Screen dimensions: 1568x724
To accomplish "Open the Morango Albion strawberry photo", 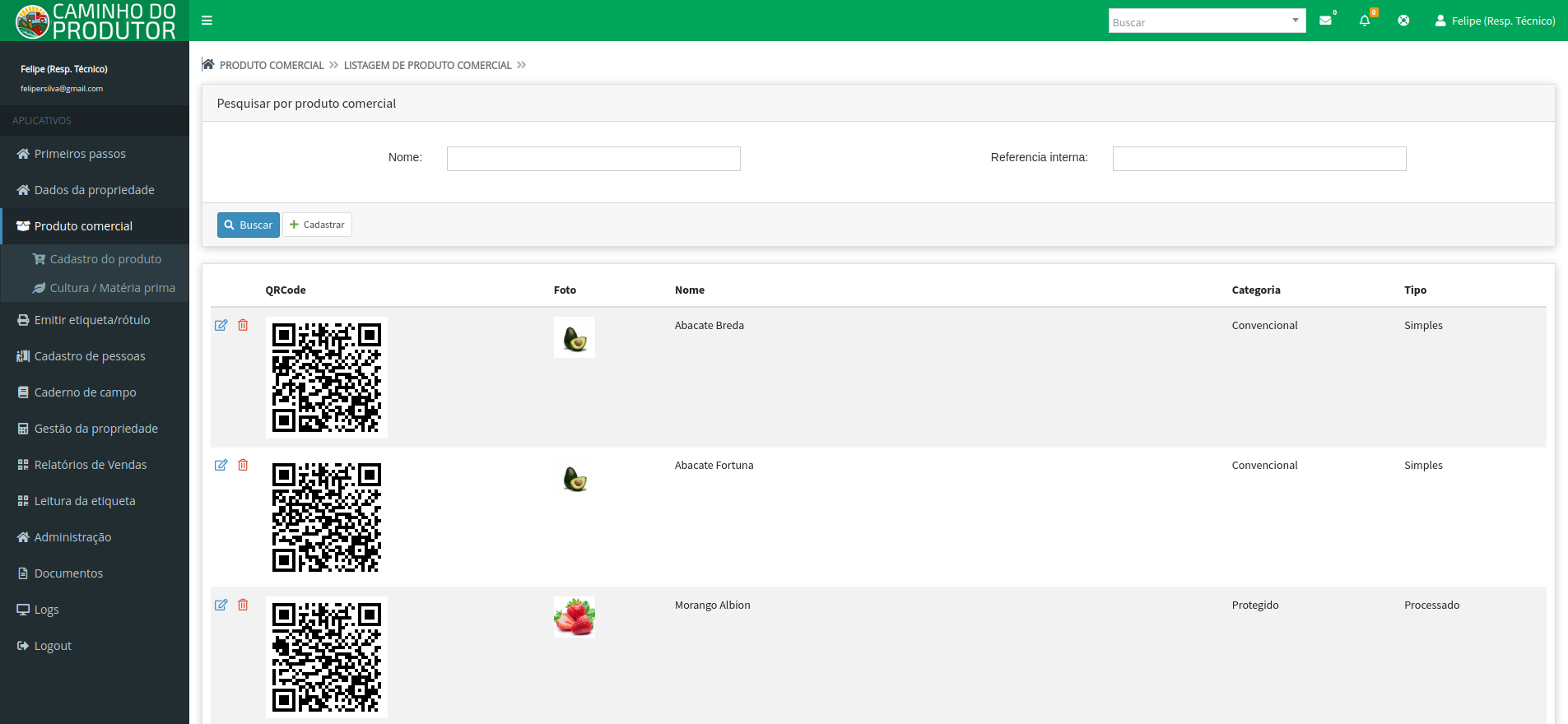I will pyautogui.click(x=575, y=617).
